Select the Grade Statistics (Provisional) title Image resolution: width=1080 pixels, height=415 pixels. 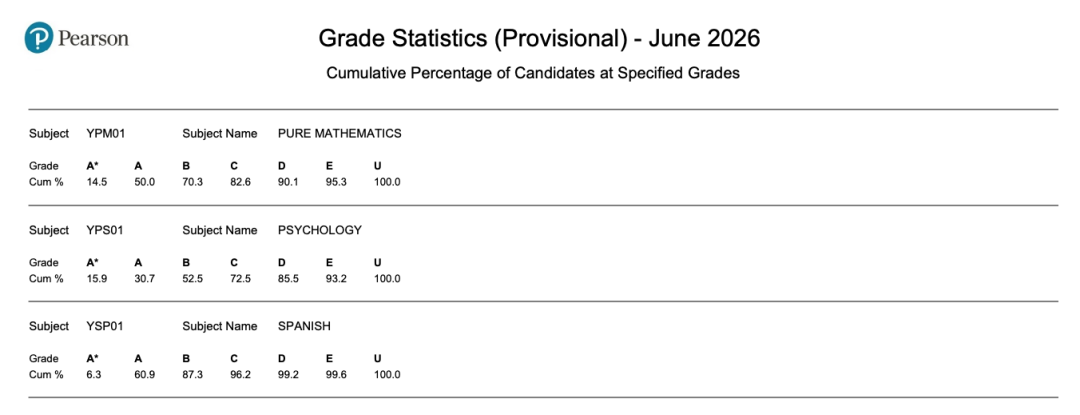[539, 39]
